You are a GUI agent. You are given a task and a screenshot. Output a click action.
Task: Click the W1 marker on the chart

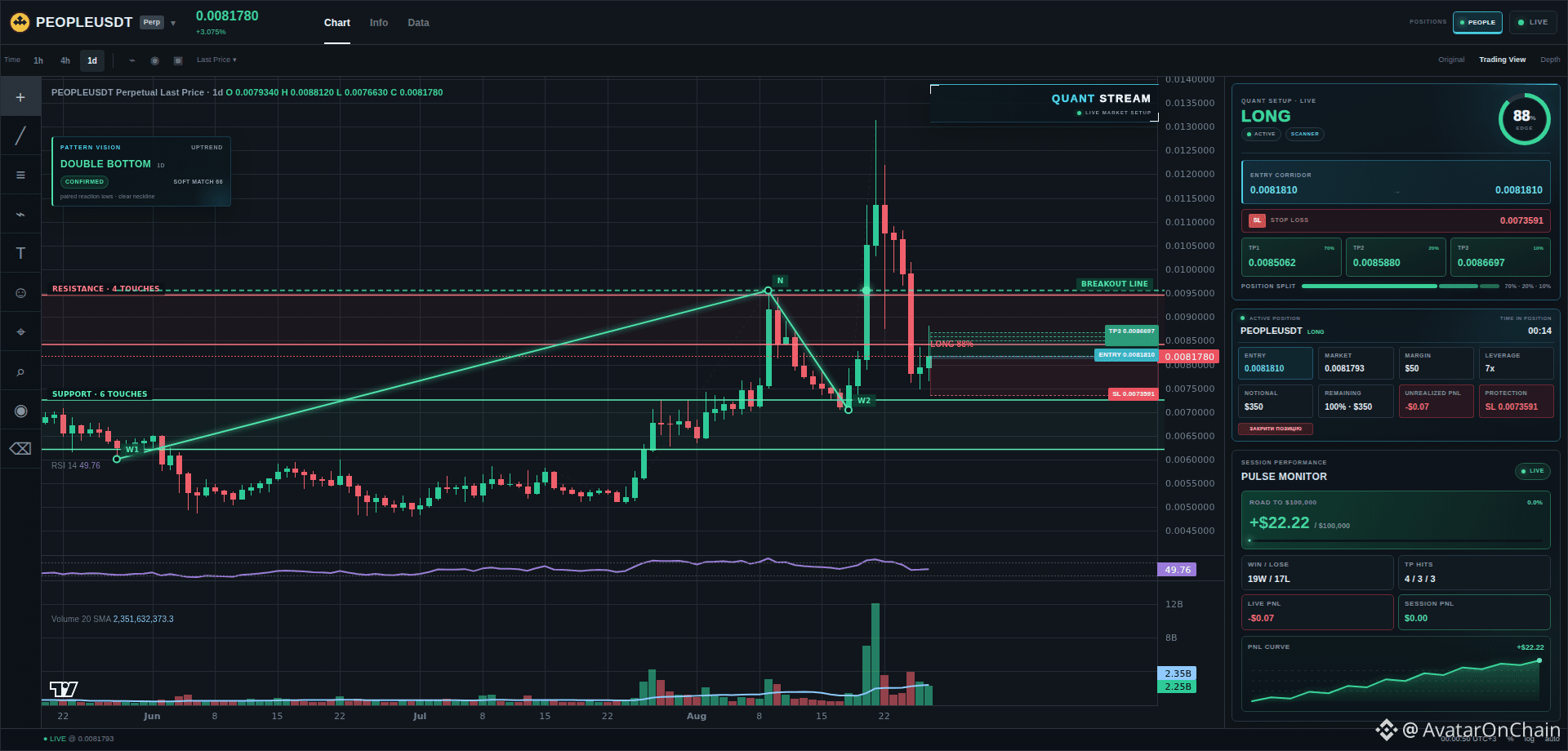coord(132,449)
